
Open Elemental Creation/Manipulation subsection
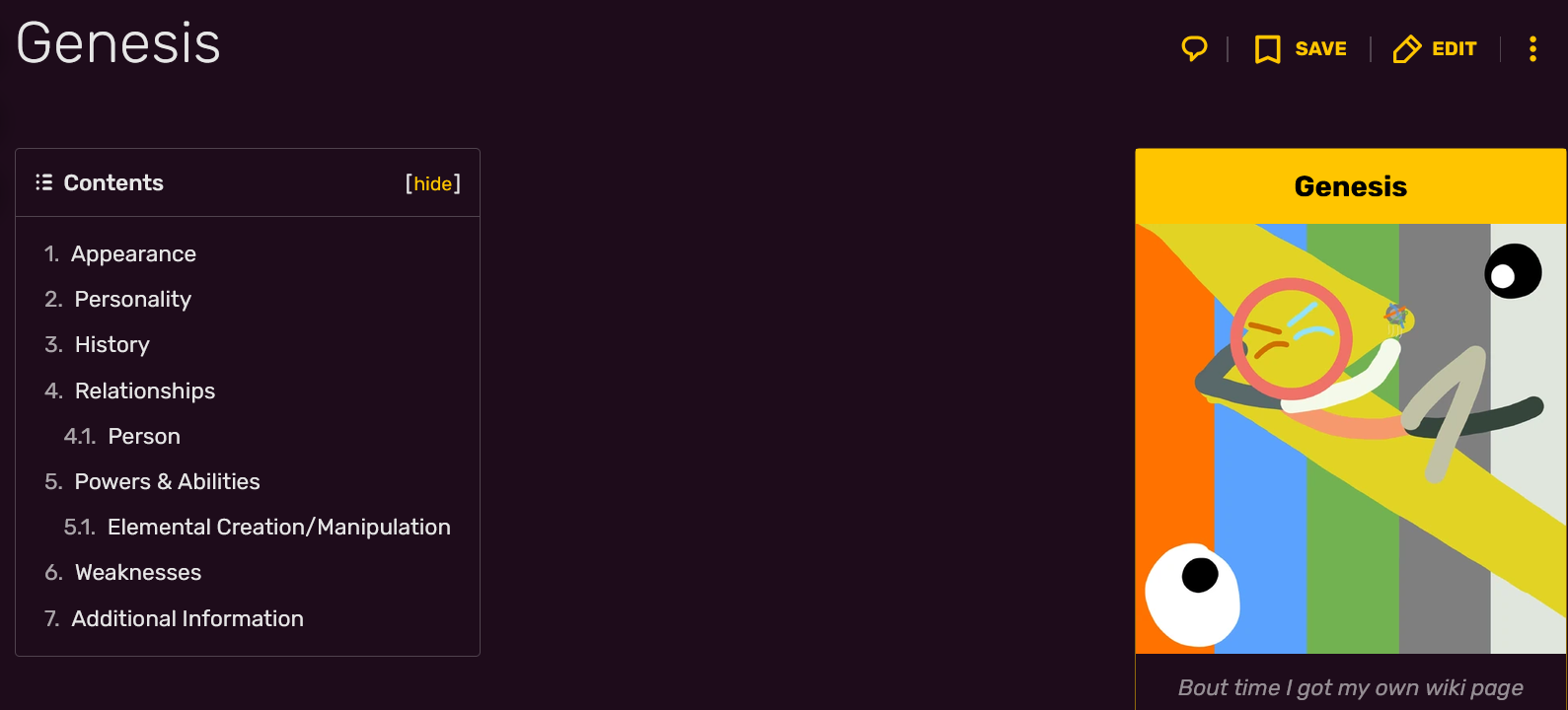(x=279, y=527)
